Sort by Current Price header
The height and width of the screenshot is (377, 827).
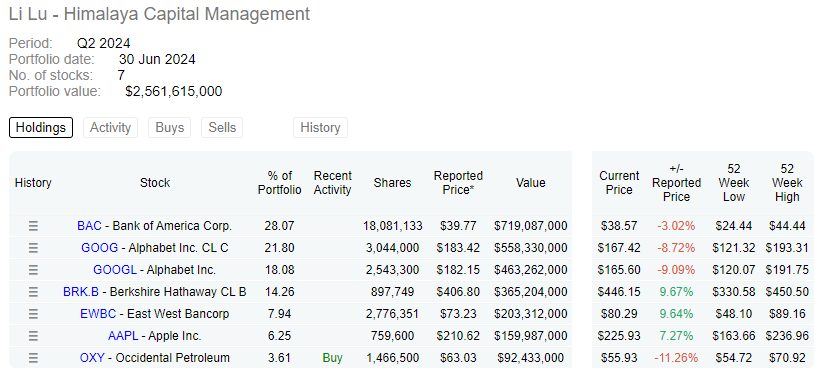point(619,183)
